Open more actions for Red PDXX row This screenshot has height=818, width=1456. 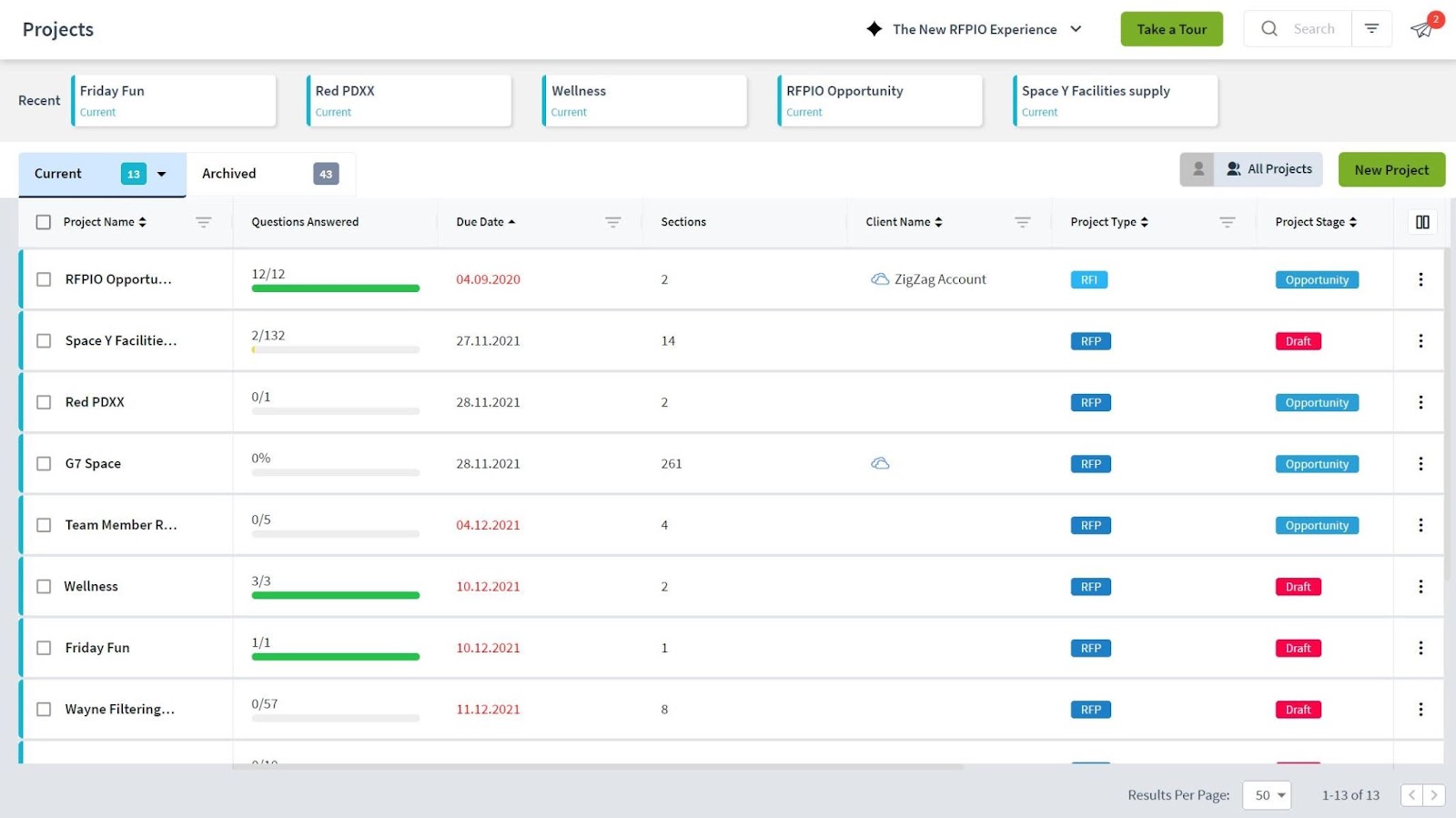pos(1421,402)
